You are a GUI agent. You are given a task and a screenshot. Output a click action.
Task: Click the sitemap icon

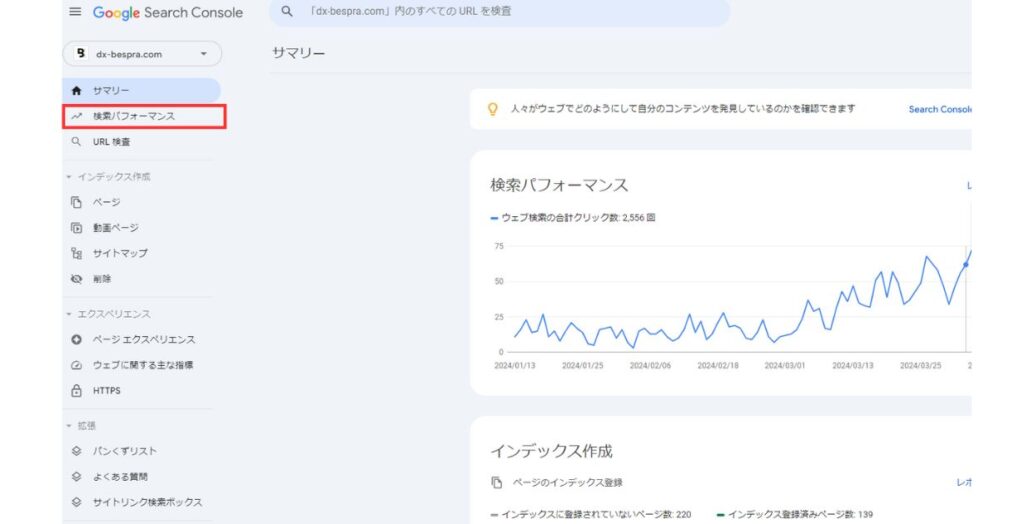(x=76, y=254)
